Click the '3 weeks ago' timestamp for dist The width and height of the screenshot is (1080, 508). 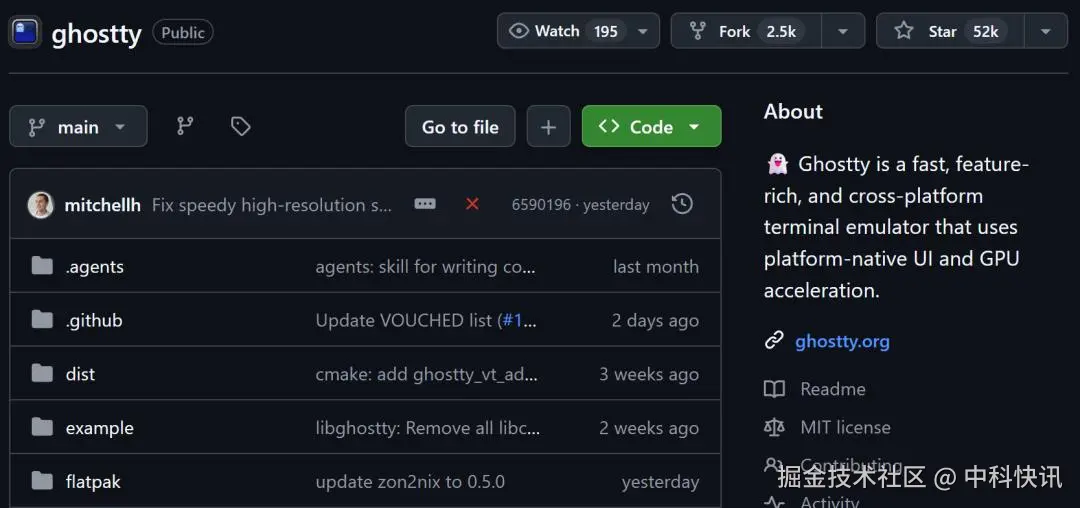pyautogui.click(x=649, y=374)
